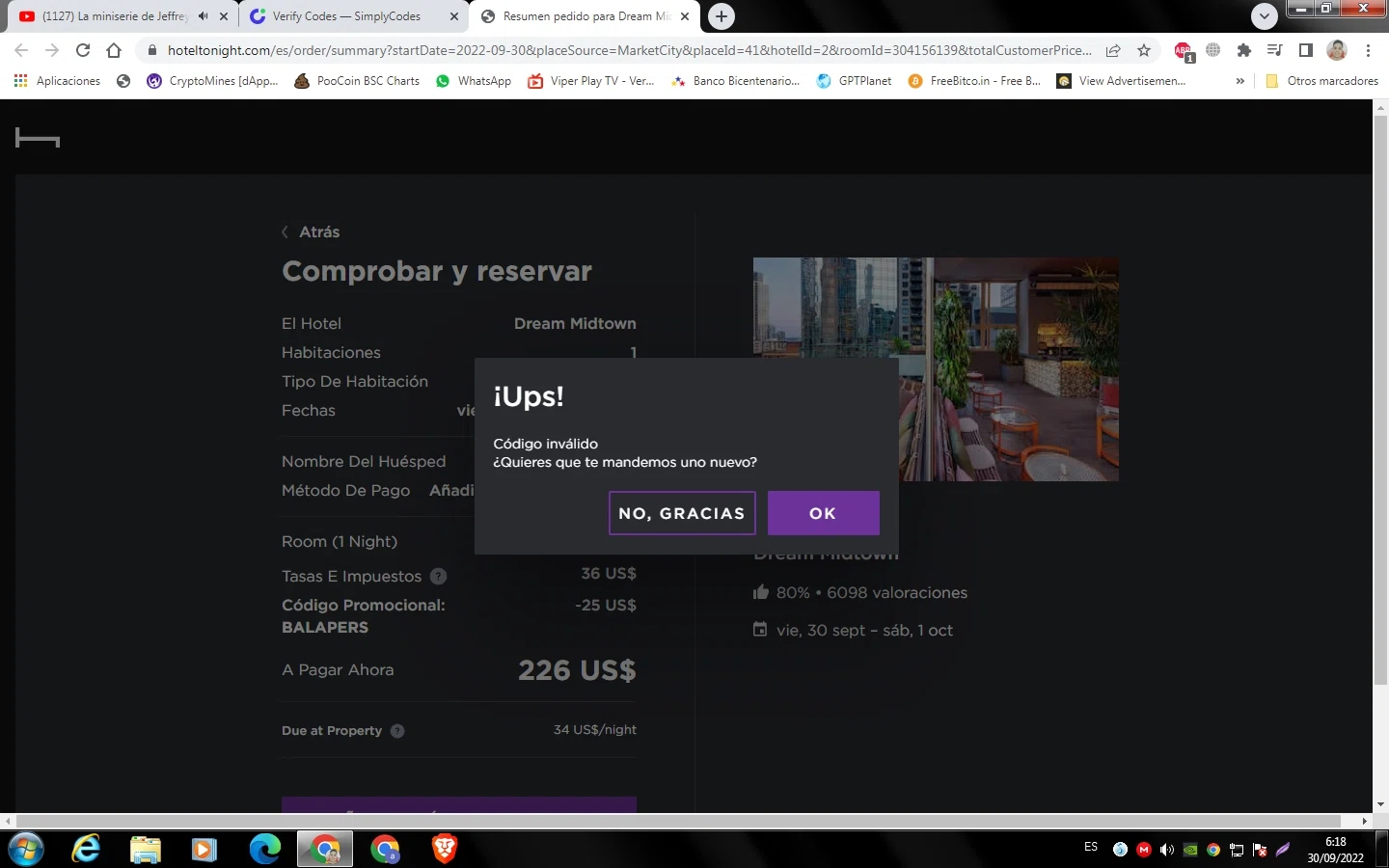Choose NO, GRACIAS in the dialog

682,513
